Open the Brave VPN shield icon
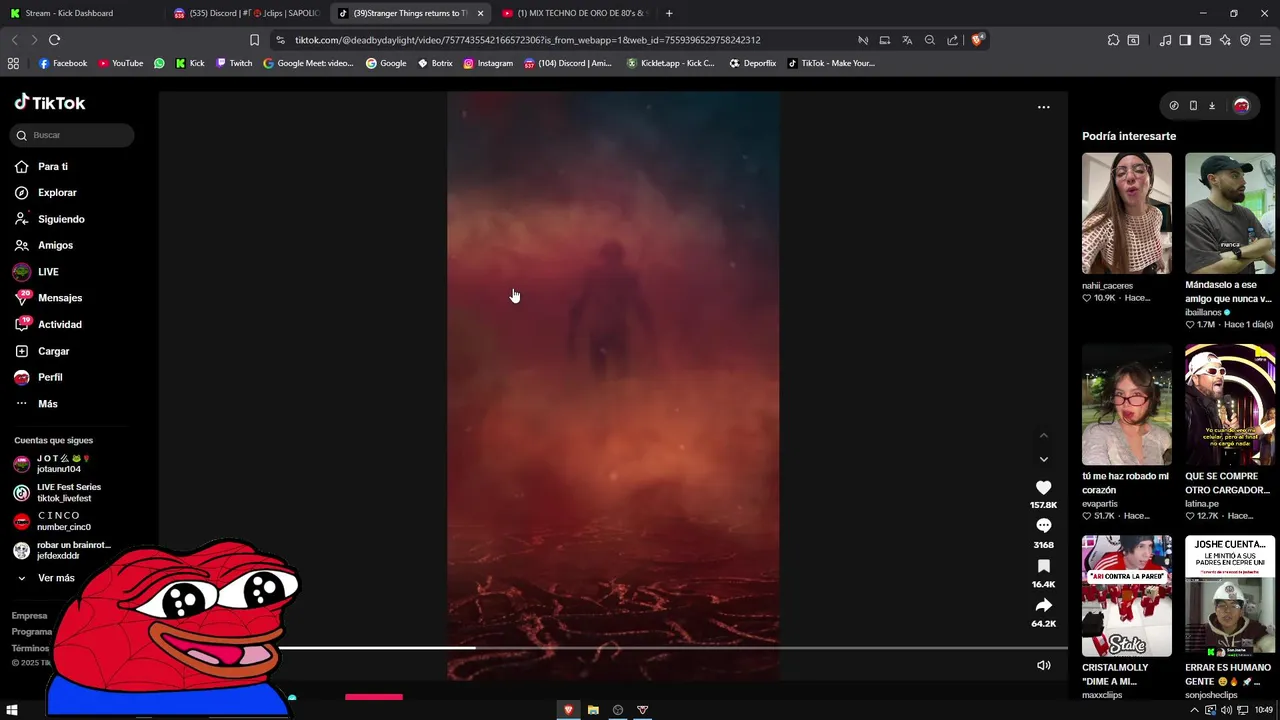 (1245, 40)
